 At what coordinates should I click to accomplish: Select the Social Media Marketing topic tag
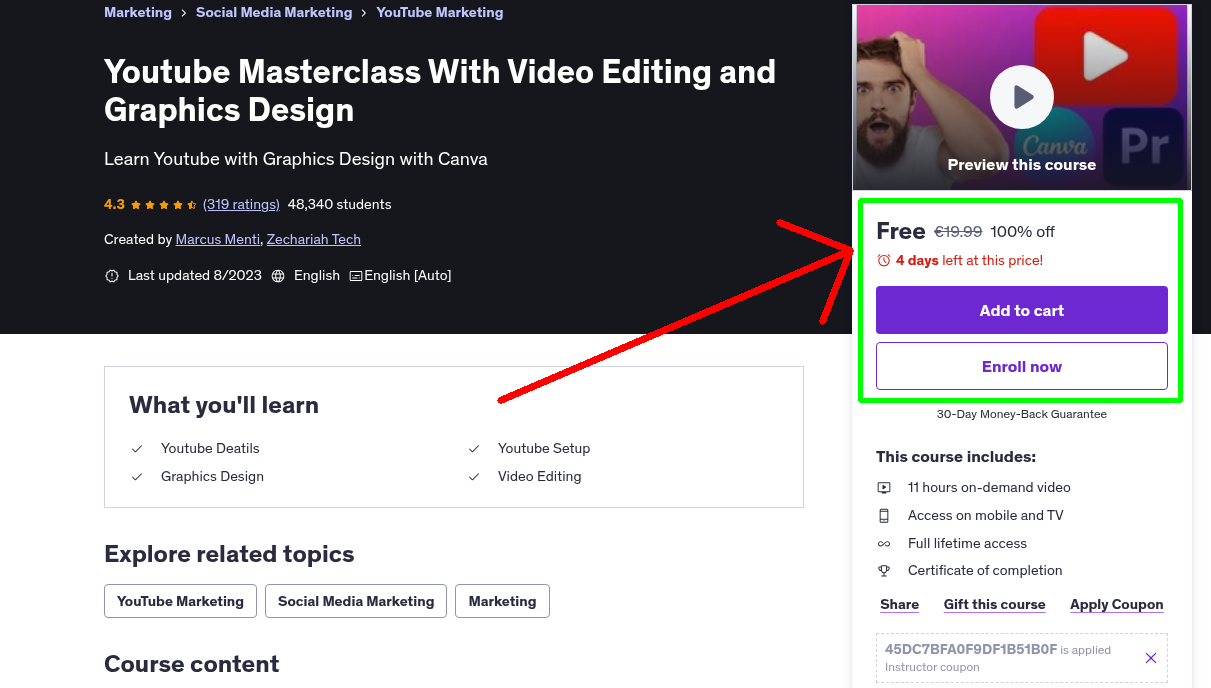tap(356, 601)
